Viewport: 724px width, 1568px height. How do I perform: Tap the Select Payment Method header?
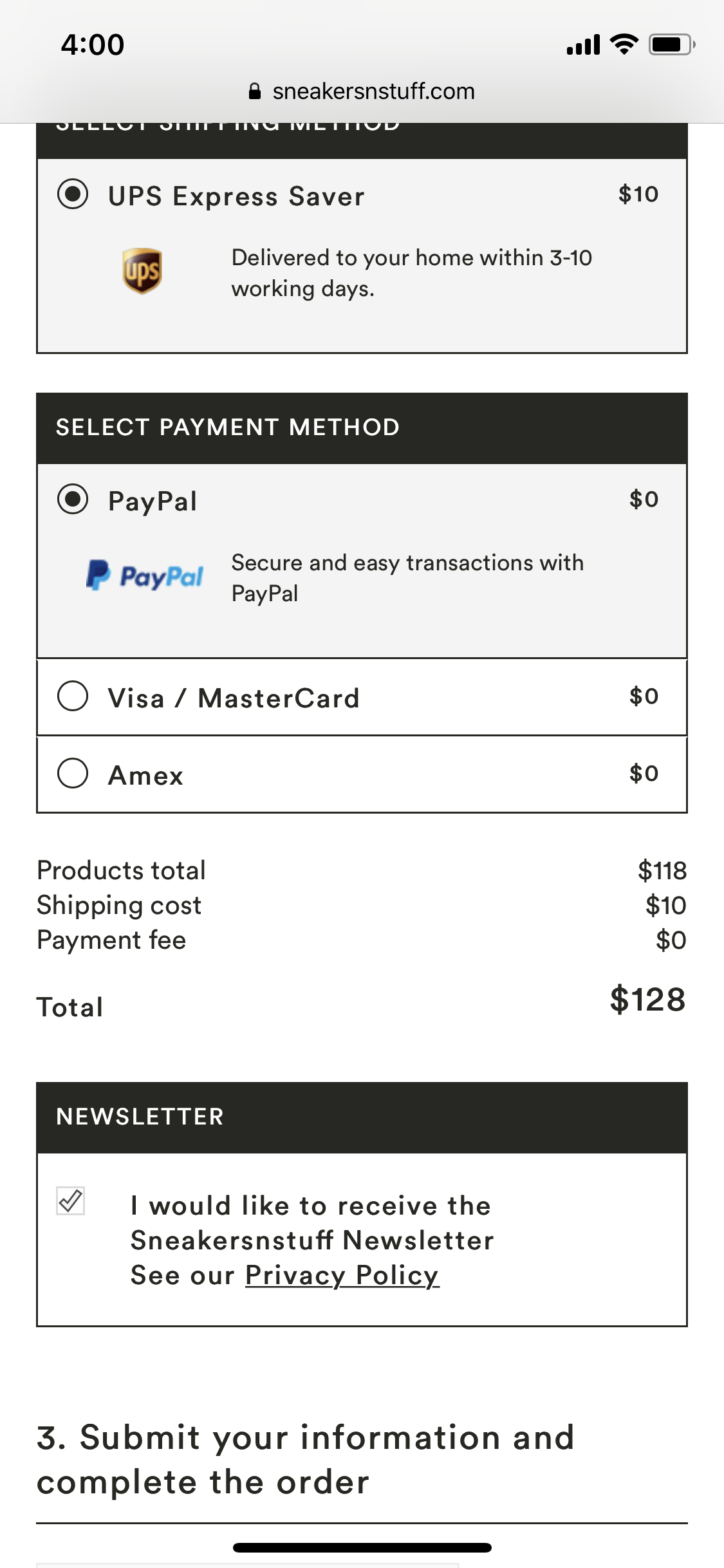(x=228, y=427)
